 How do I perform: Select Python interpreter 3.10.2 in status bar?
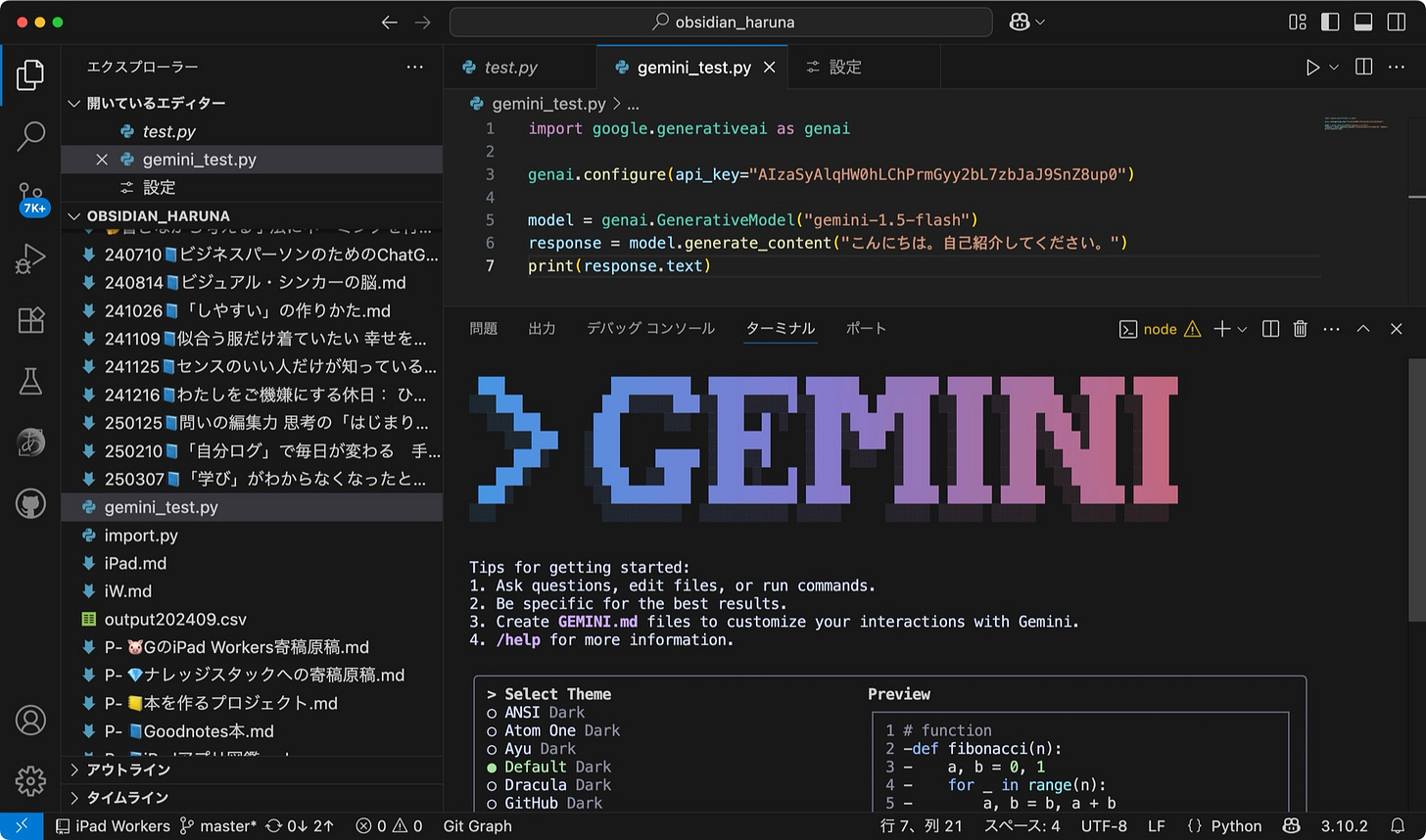tap(1344, 825)
